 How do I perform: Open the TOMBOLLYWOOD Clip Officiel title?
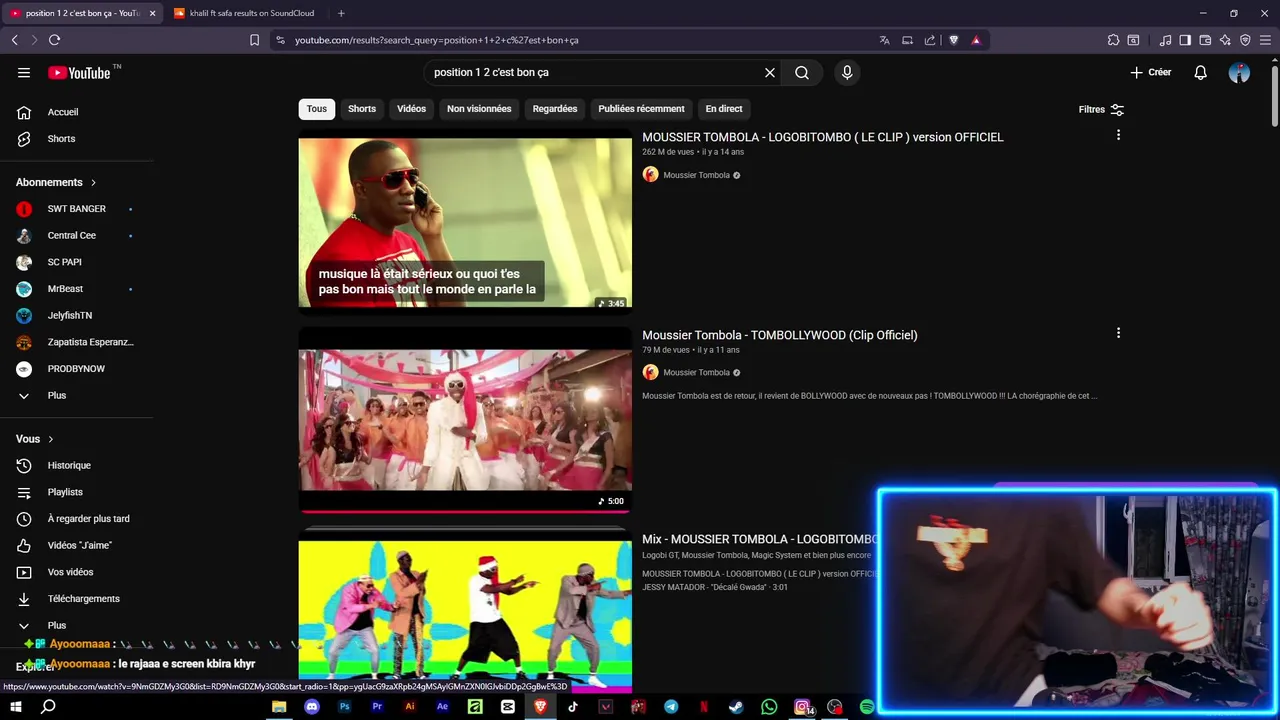pyautogui.click(x=779, y=335)
